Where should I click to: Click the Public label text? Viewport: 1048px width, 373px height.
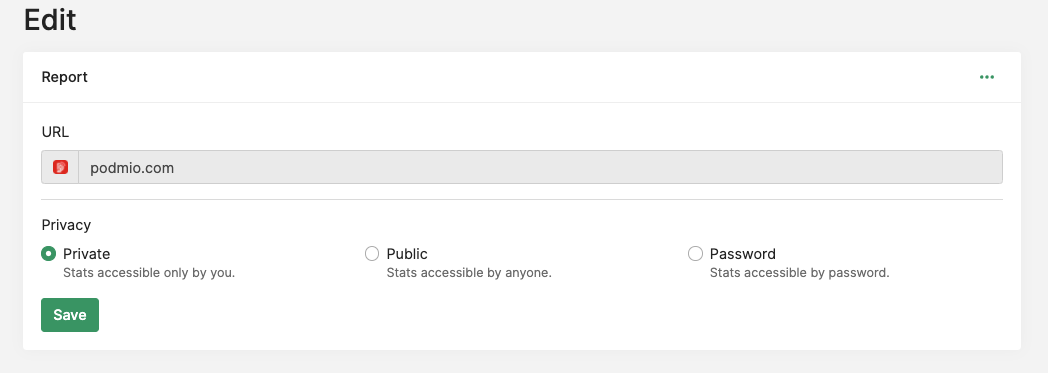tap(407, 254)
